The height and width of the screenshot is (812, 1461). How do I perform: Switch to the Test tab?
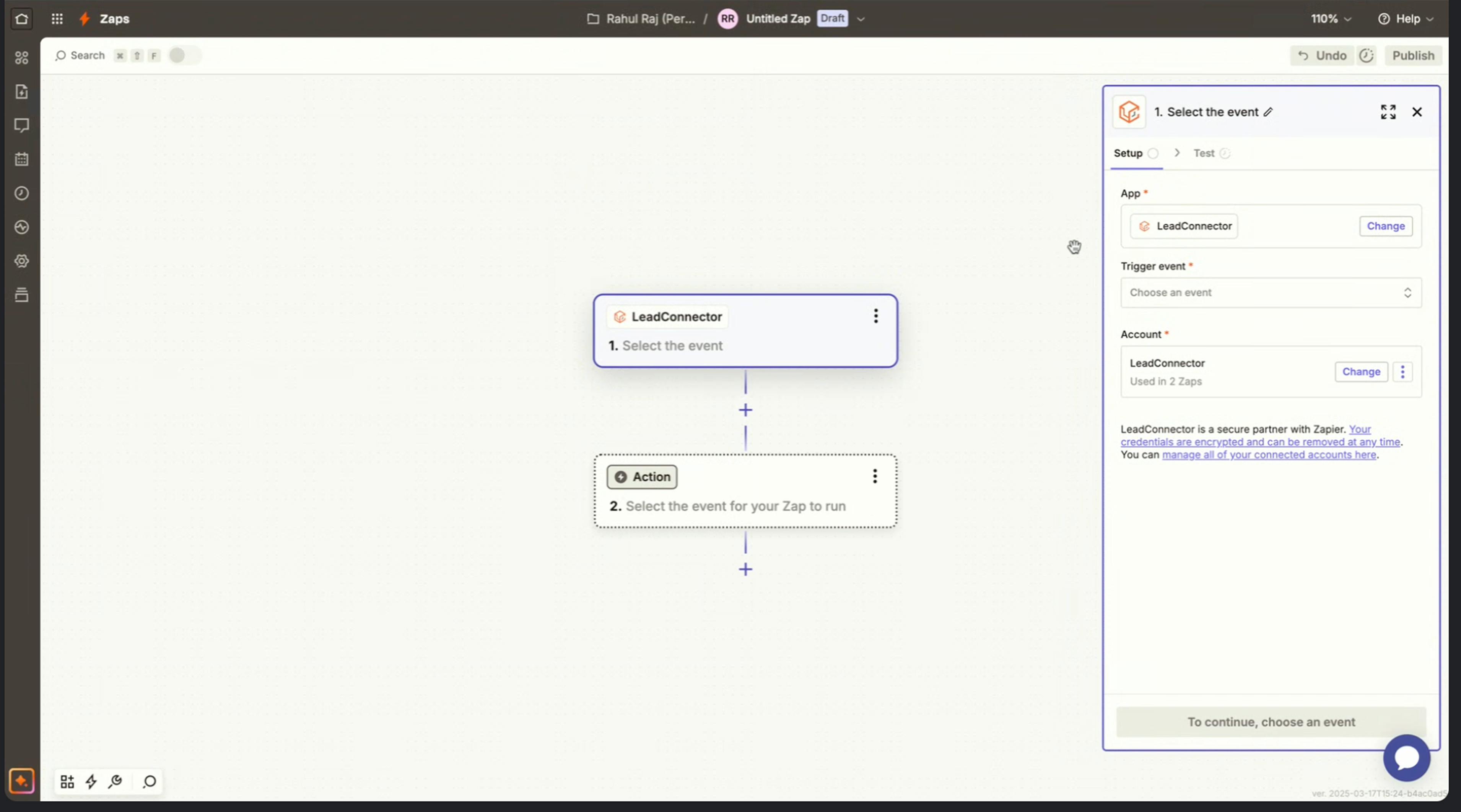(1204, 153)
